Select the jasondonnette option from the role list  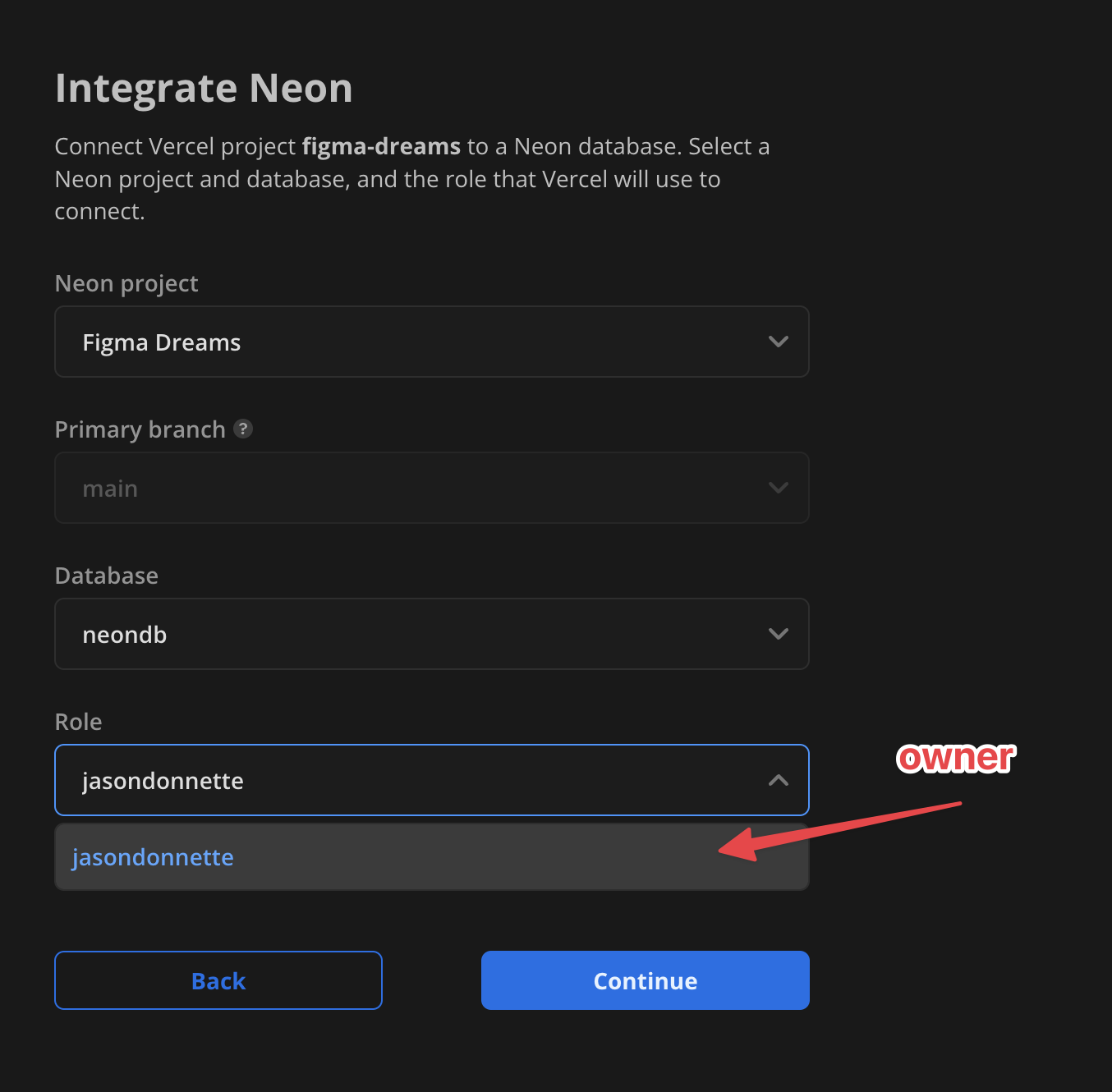click(153, 857)
